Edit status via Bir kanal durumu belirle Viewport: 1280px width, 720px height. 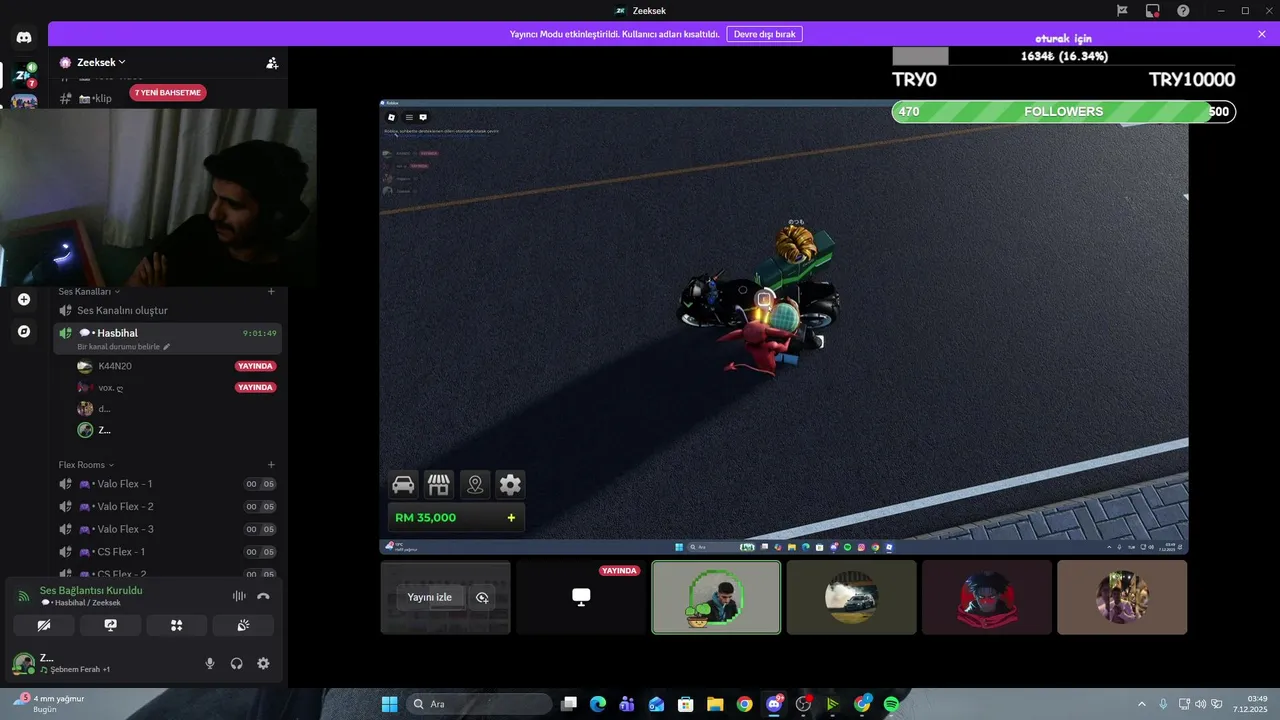coord(124,346)
